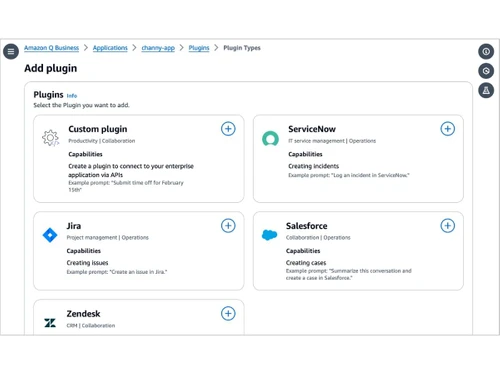Open the channy-app breadcrumb link
The width and height of the screenshot is (500, 375).
(x=158, y=48)
